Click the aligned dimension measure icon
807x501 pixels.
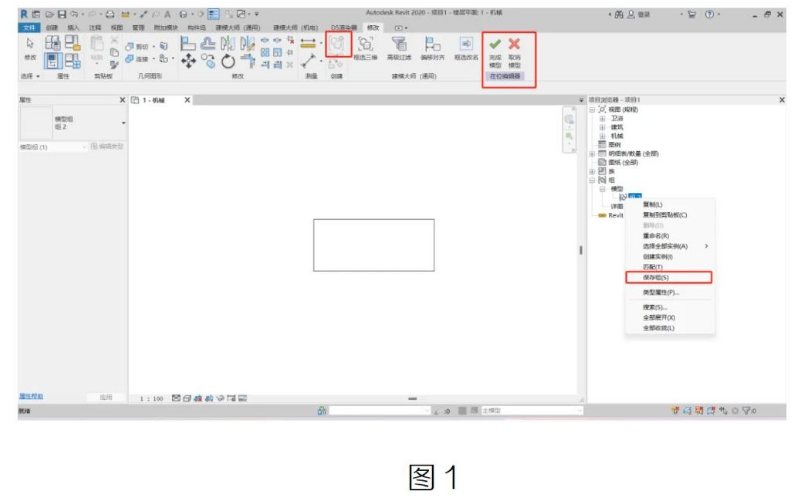point(308,43)
